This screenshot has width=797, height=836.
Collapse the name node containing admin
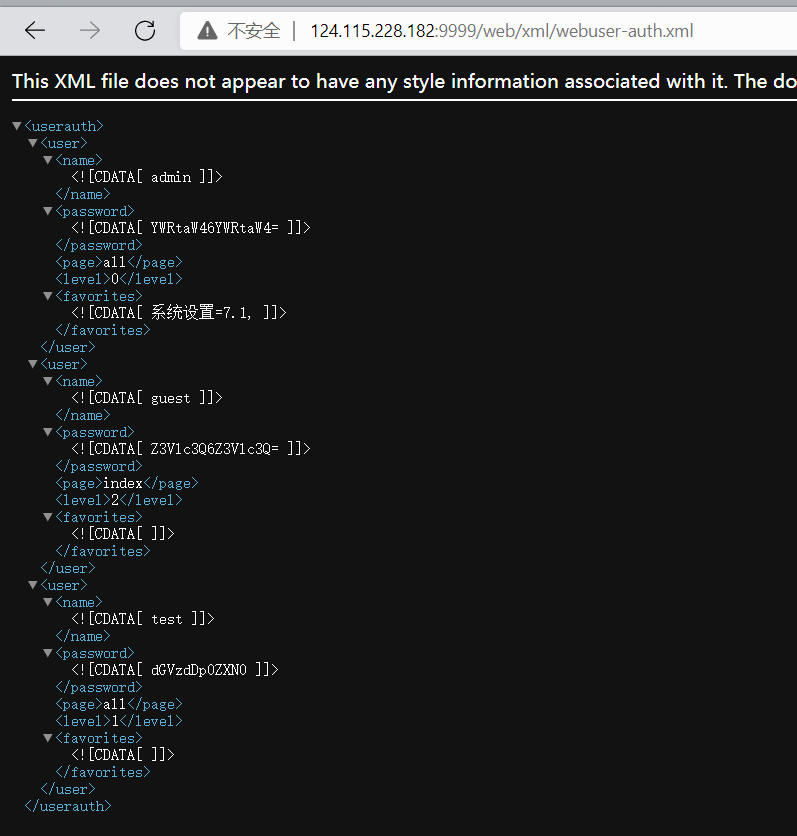click(x=48, y=160)
